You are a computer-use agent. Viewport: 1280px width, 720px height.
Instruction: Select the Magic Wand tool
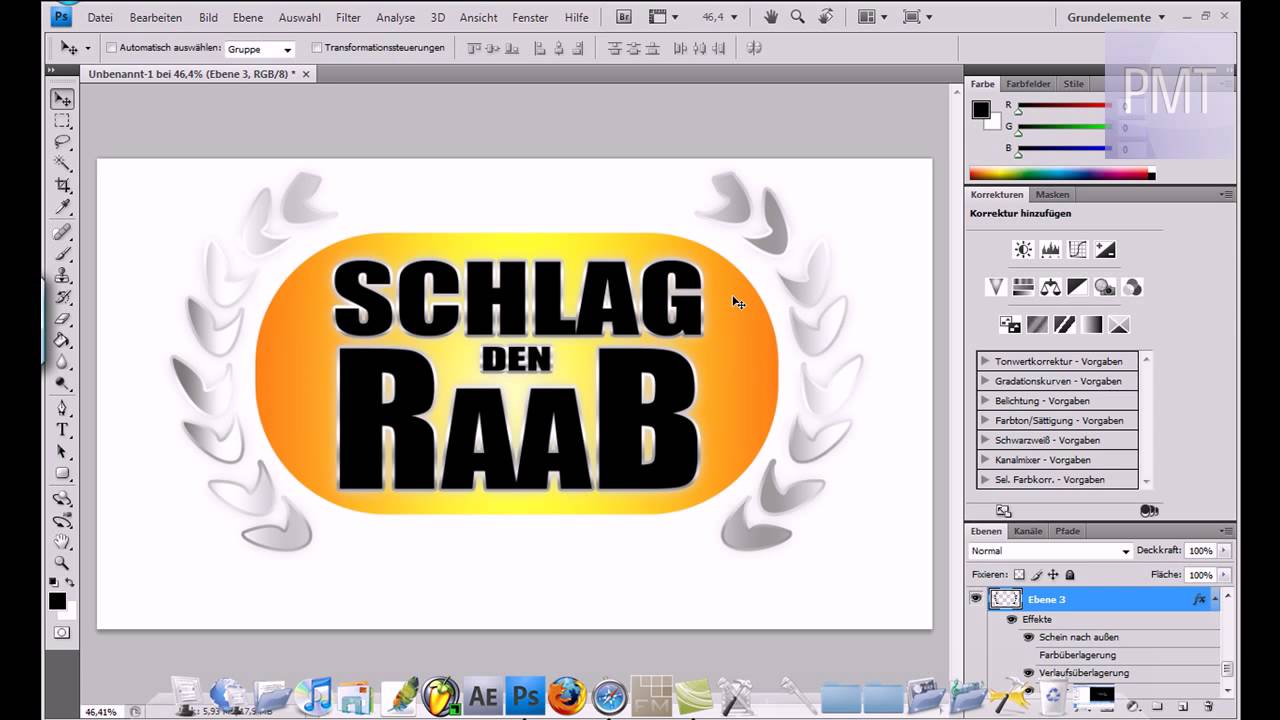pyautogui.click(x=63, y=164)
